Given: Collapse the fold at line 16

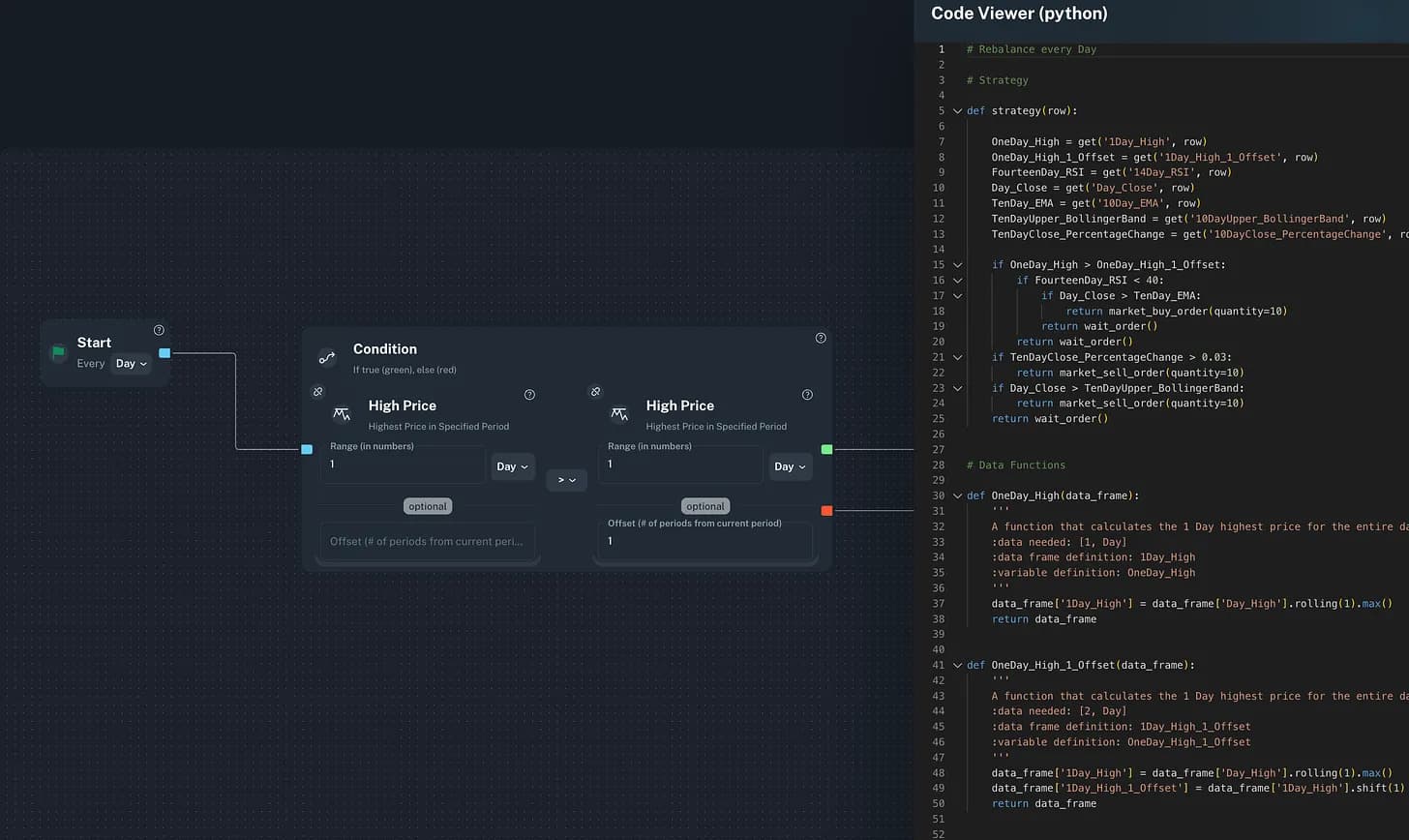Looking at the screenshot, I should pos(957,281).
